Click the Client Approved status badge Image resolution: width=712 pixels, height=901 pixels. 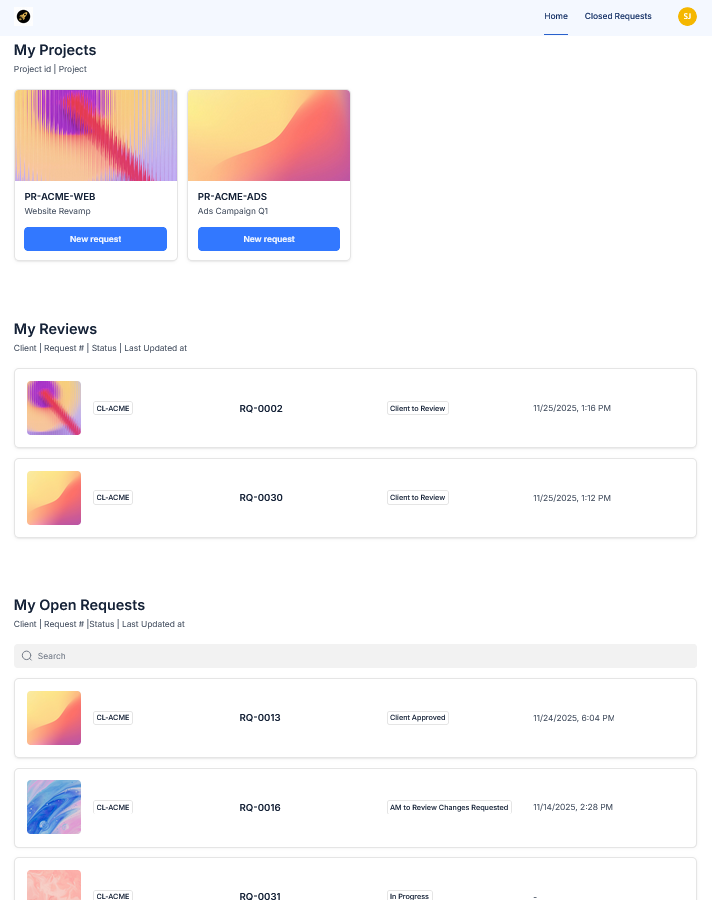(x=418, y=718)
